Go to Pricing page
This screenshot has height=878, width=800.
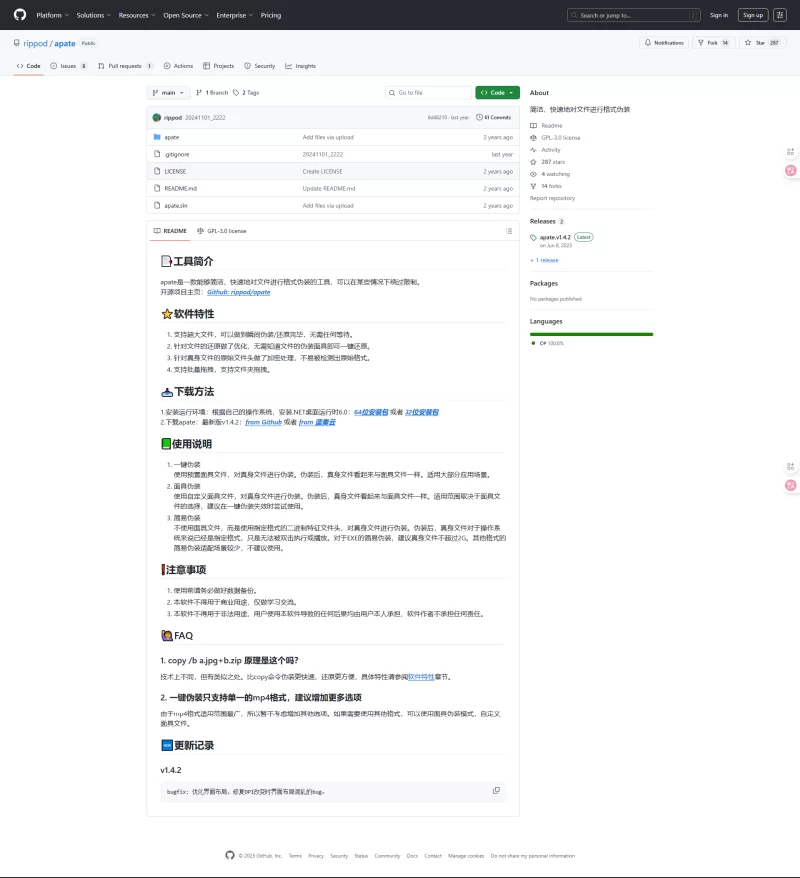point(271,15)
